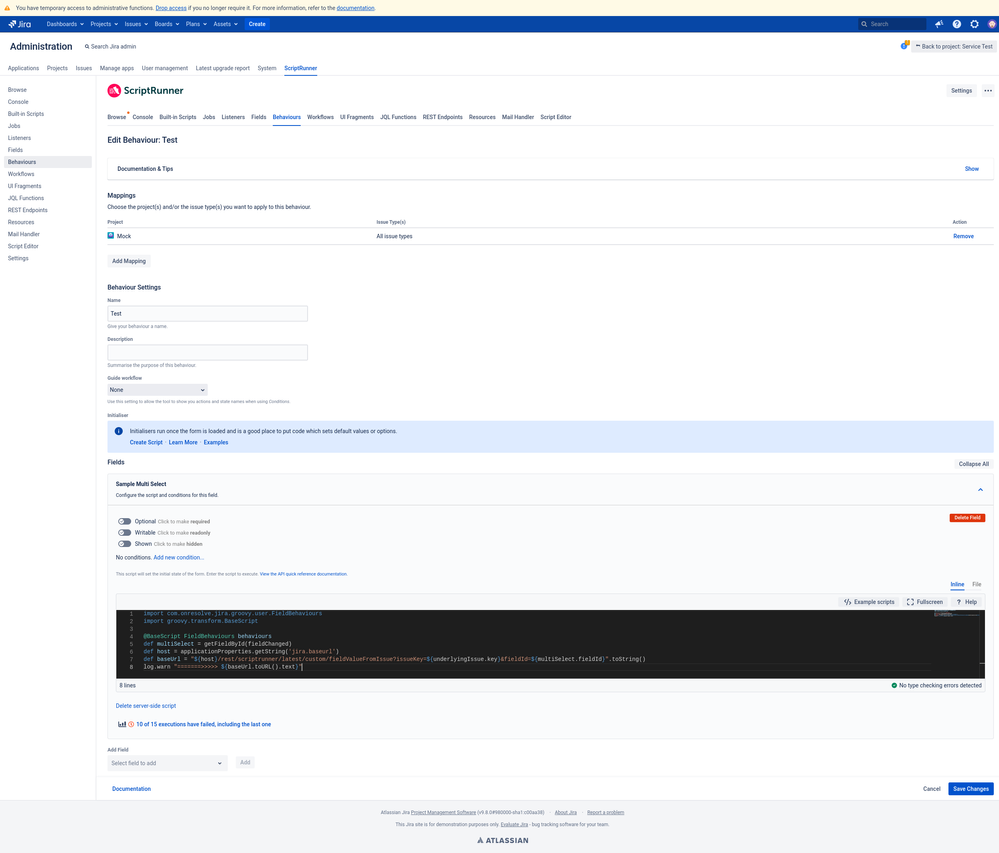Open the Dashboards menu
This screenshot has height=853, width=999.
64,24
